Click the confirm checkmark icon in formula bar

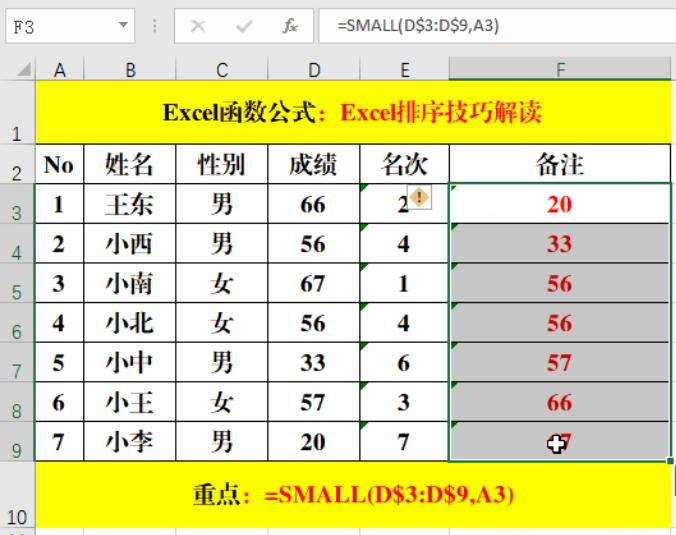pyautogui.click(x=244, y=26)
